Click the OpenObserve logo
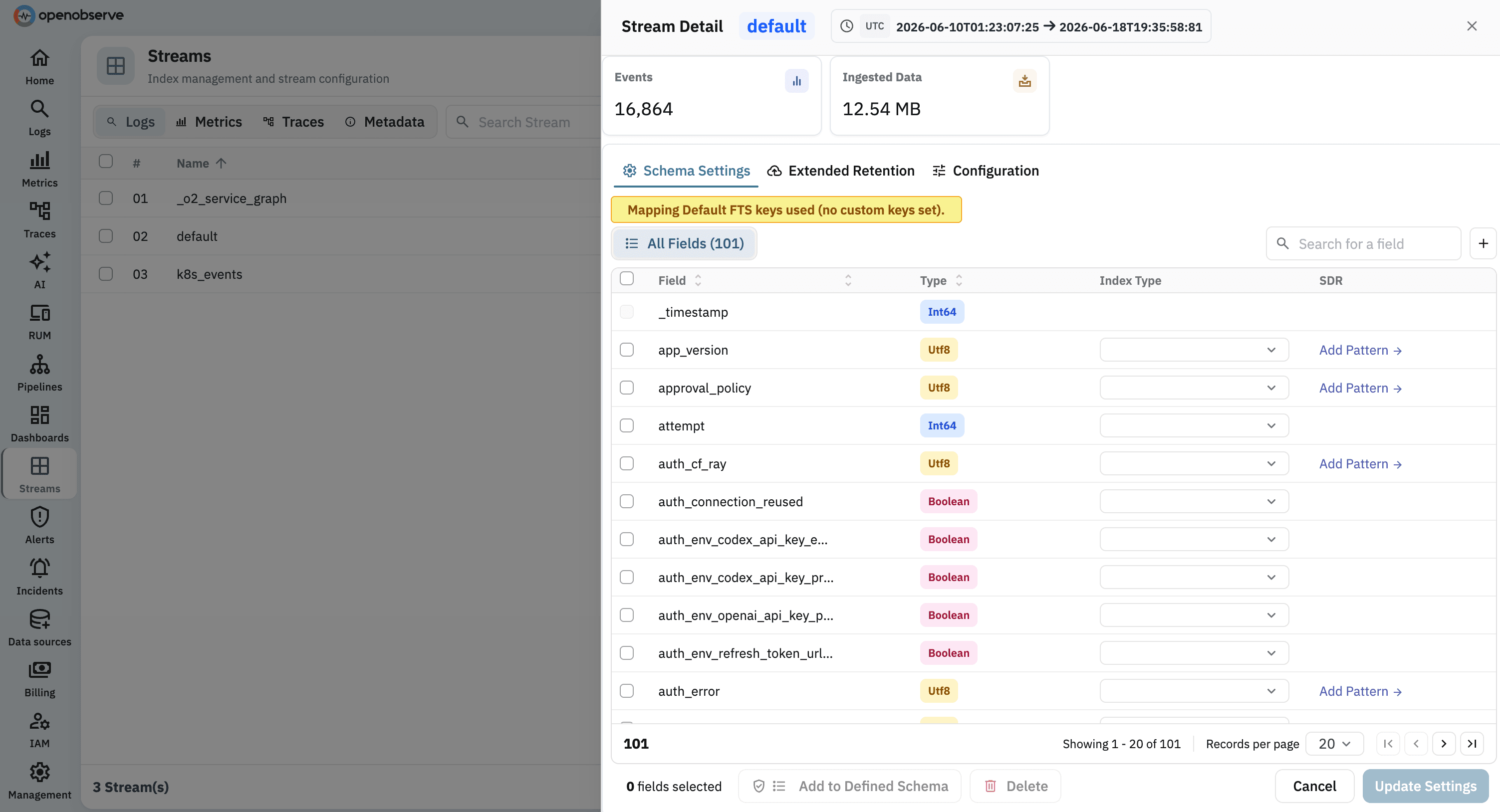This screenshot has height=812, width=1500. click(x=69, y=15)
